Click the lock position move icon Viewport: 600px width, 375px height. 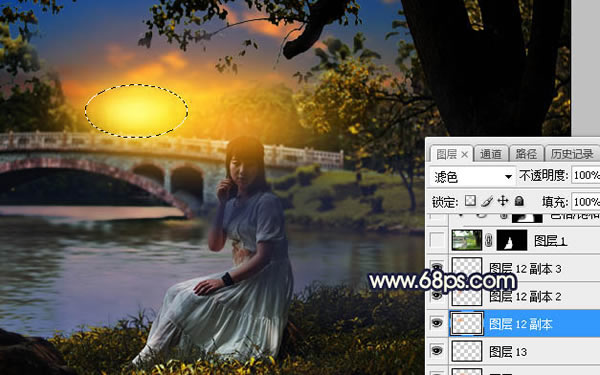coord(503,201)
